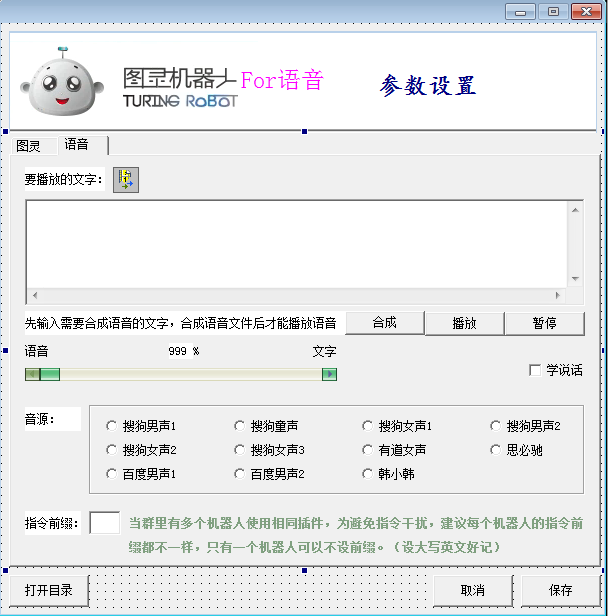Viewport: 608px width, 616px height.
Task: Click the green slider thumb
Action: (x=50, y=374)
